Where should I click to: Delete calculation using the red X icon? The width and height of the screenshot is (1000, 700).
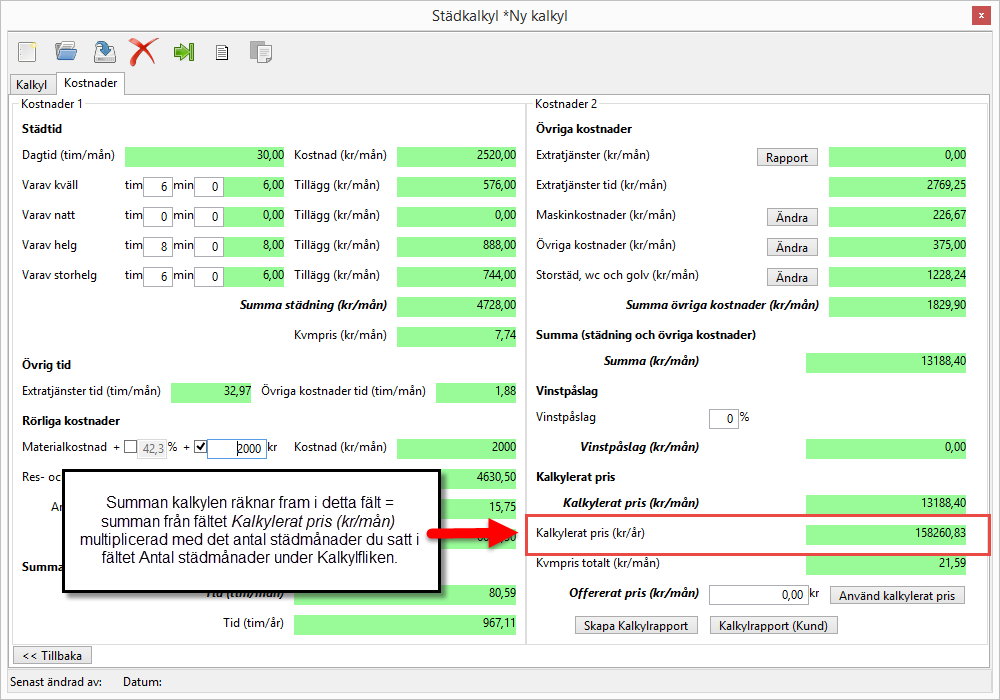click(x=143, y=52)
